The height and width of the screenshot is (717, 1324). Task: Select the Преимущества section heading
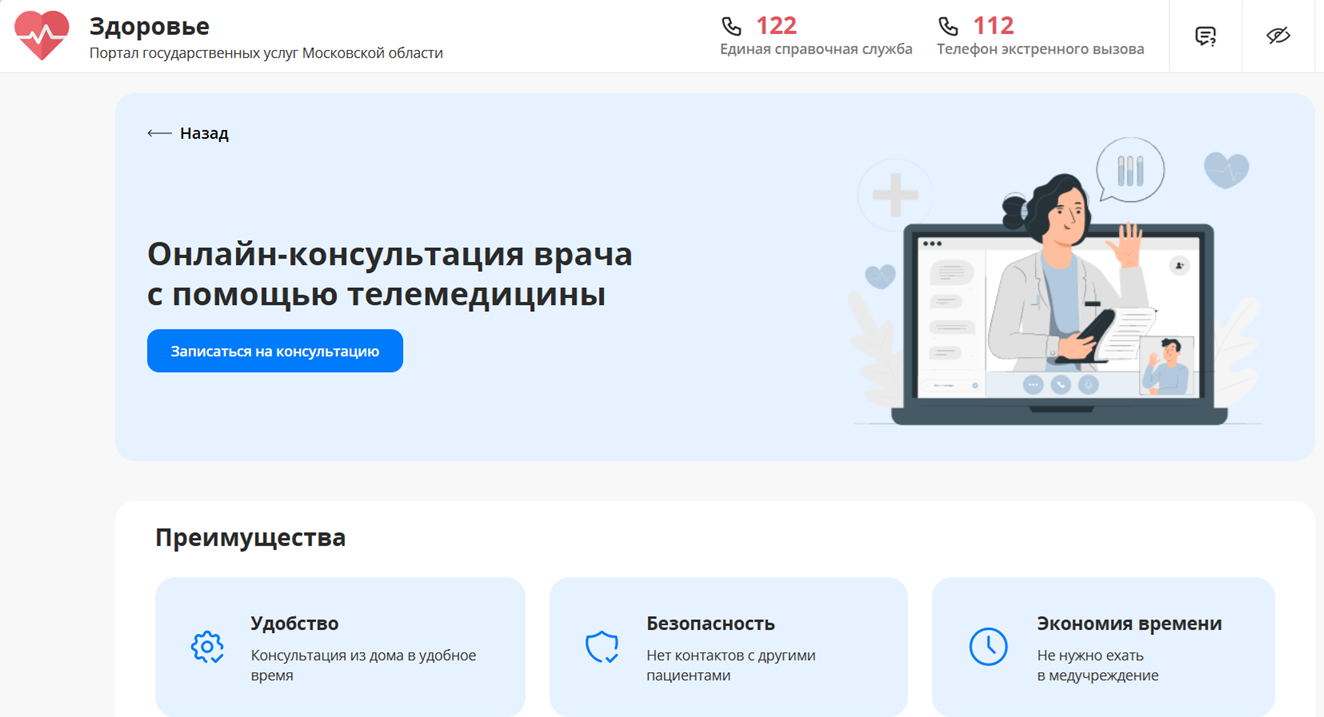click(250, 537)
